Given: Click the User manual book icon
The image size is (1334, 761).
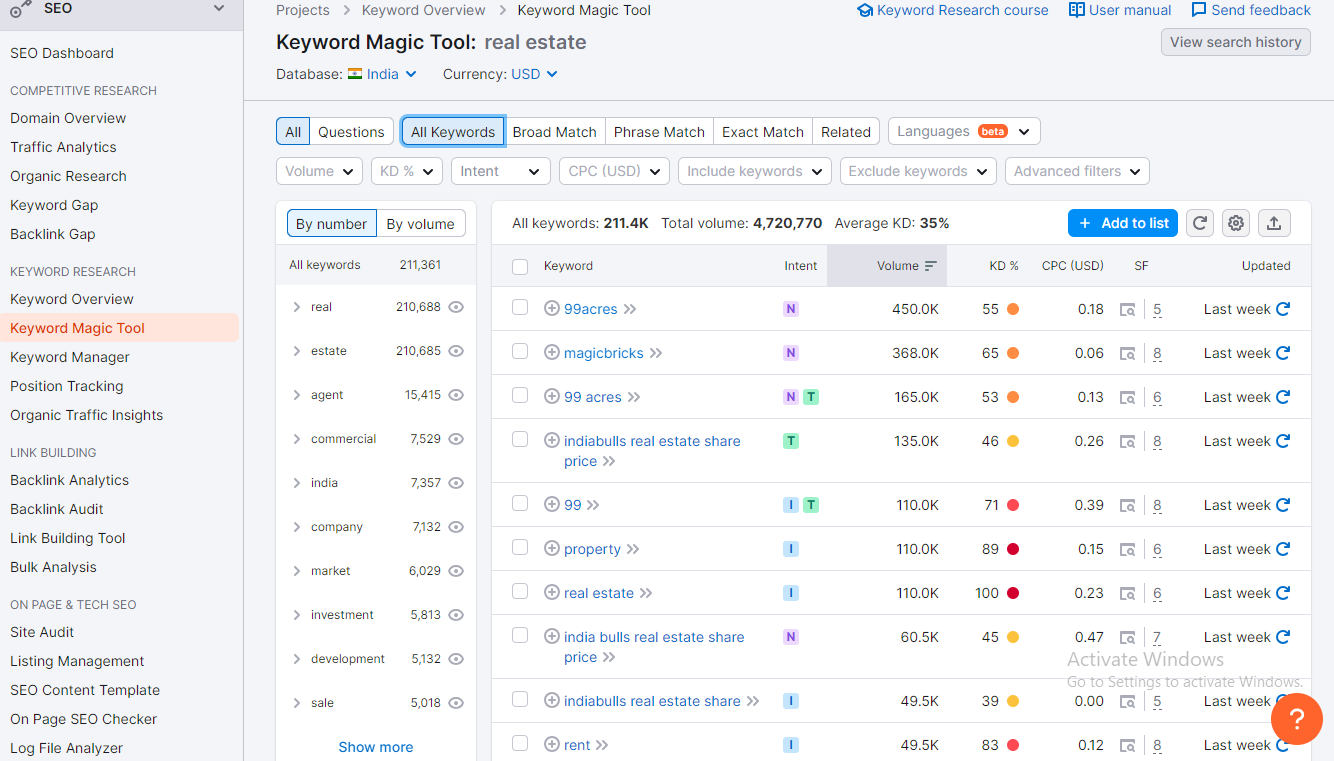Looking at the screenshot, I should 1077,10.
